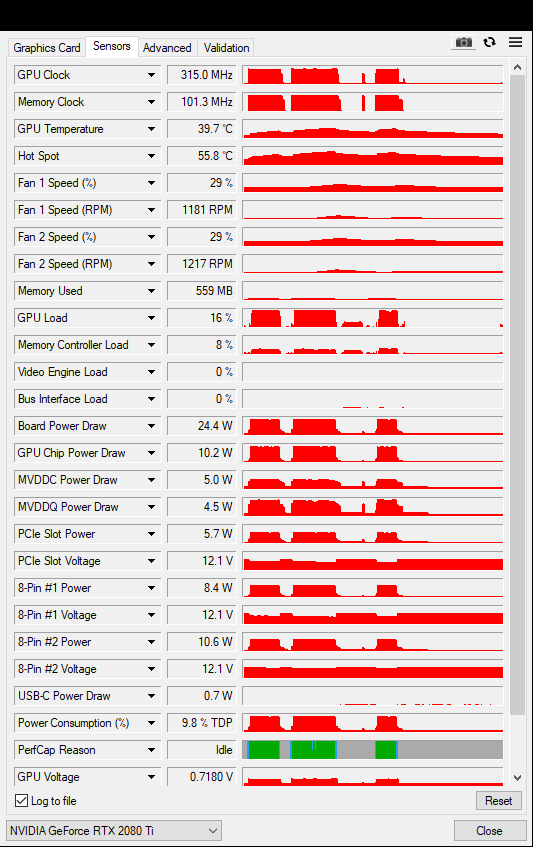The height and width of the screenshot is (847, 533).
Task: Click the MVDDQ Power Draw 4.5 W value
Action: point(202,507)
